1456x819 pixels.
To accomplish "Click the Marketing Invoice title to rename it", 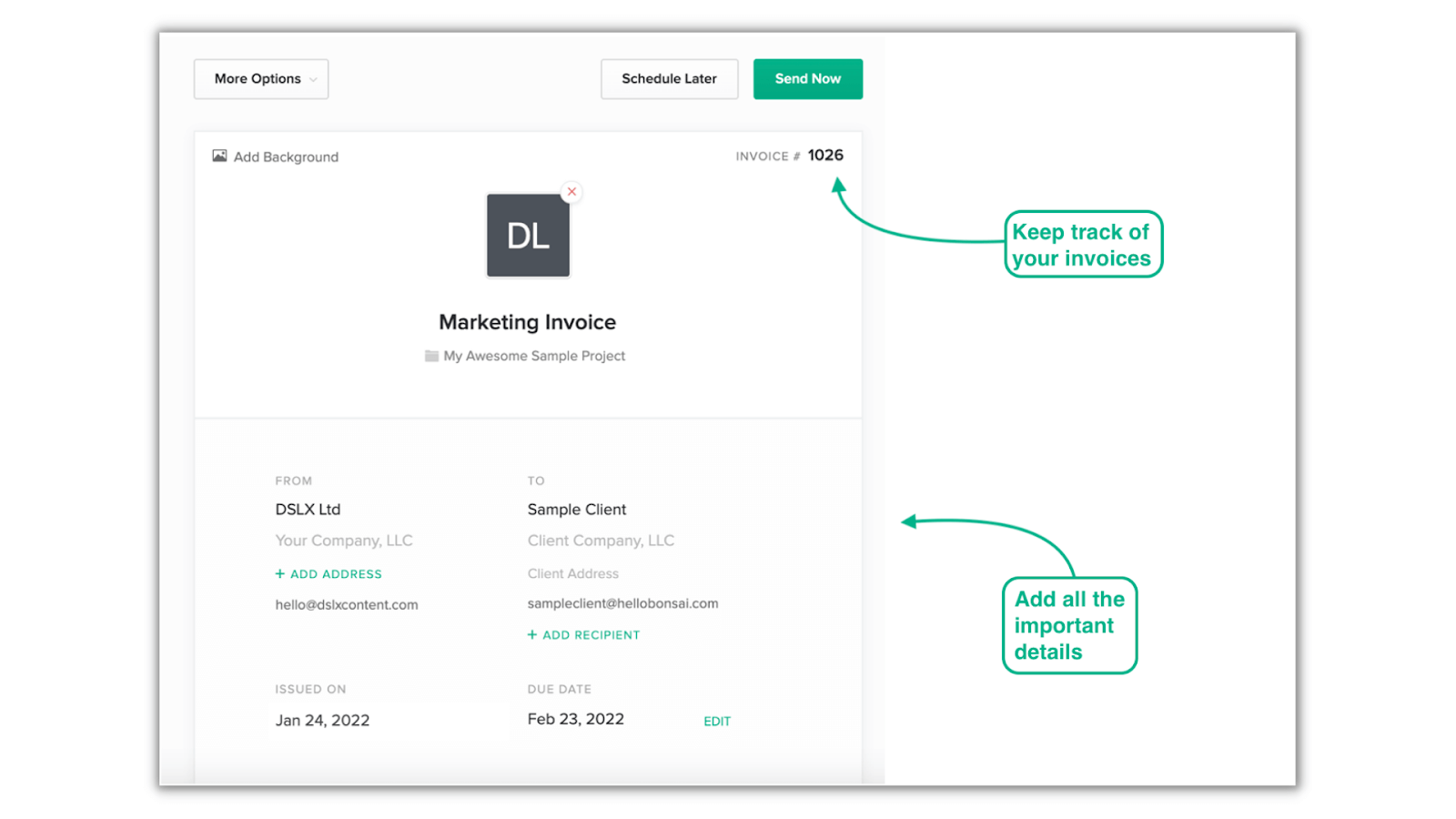I will click(527, 321).
